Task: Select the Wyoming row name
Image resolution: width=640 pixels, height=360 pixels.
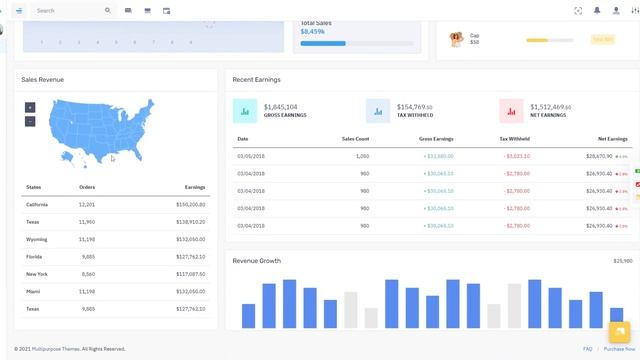Action: (x=36, y=240)
